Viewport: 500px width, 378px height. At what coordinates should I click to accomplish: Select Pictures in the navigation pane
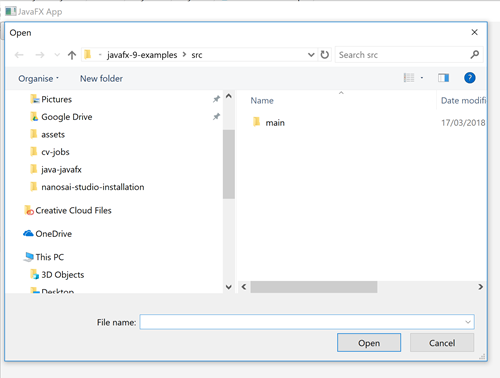[56, 99]
